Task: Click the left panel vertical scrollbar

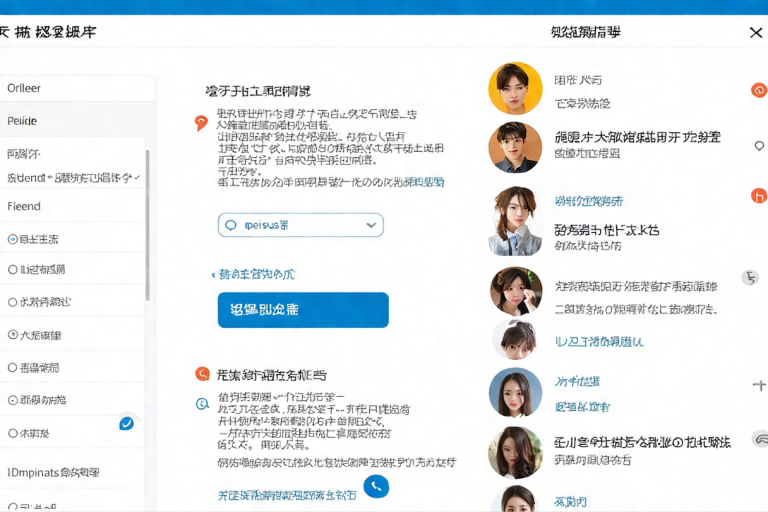Action: click(147, 225)
